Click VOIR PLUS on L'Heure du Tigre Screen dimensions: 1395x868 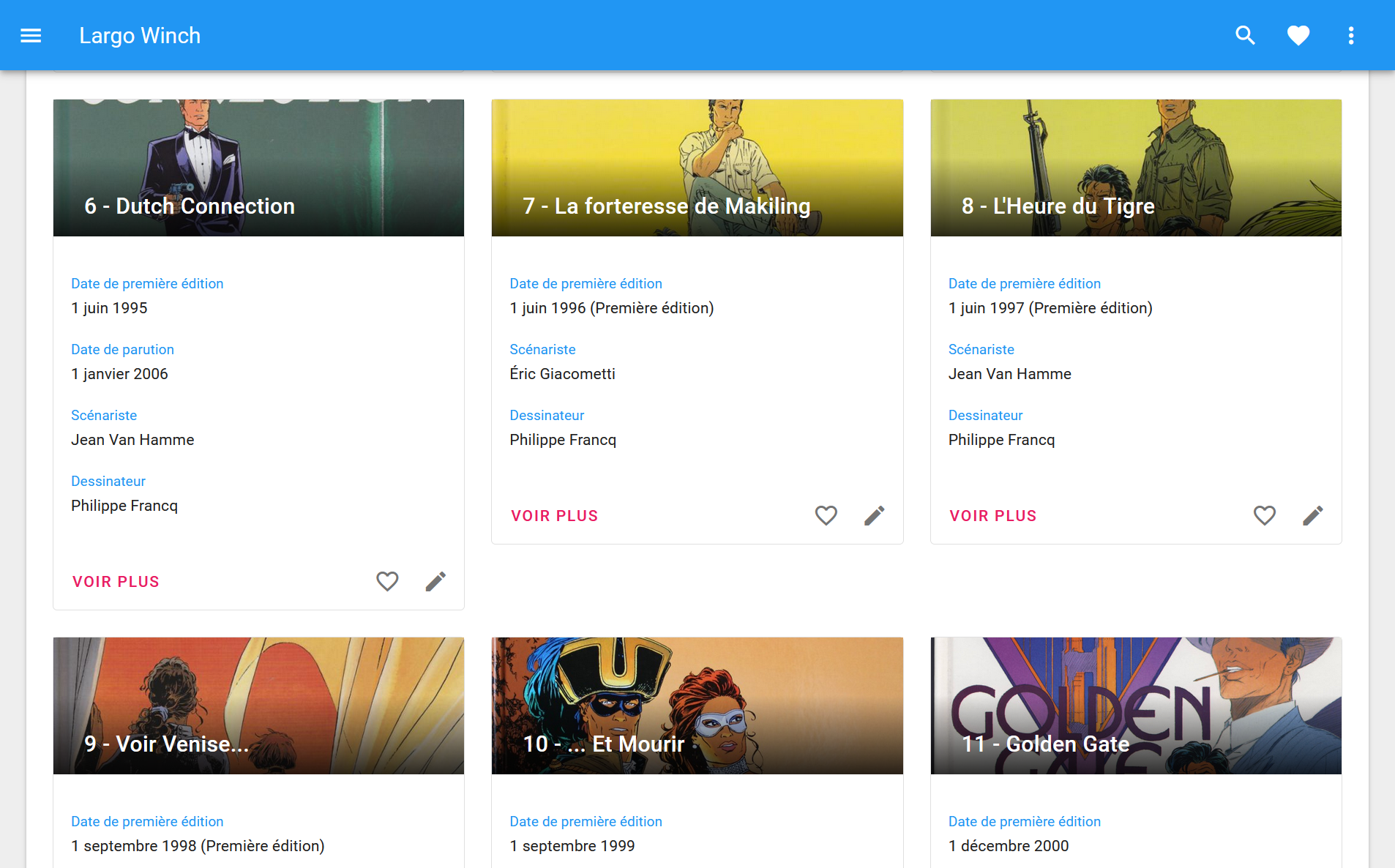coord(993,516)
